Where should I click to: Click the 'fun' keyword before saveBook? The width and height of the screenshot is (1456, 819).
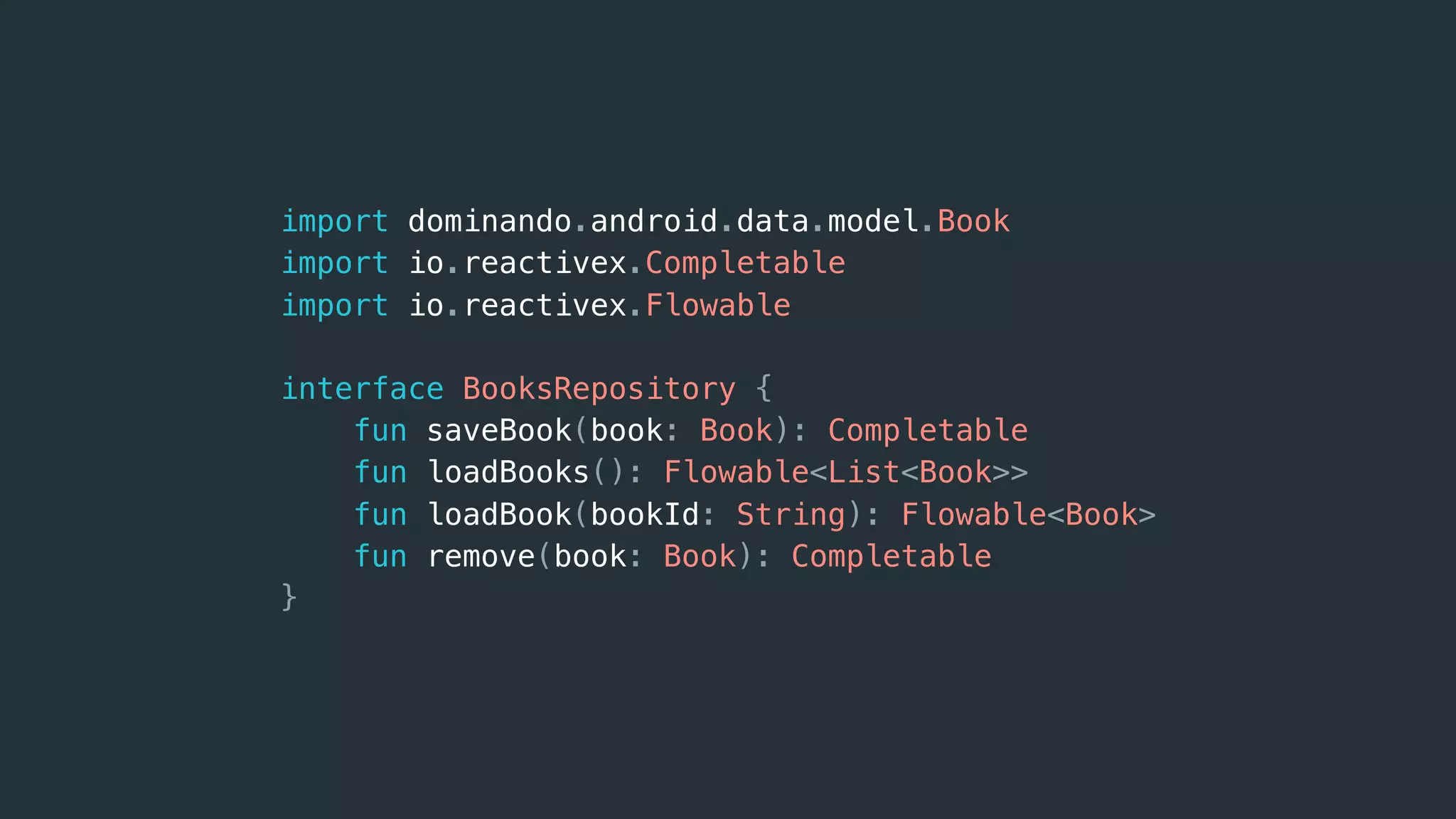(x=381, y=431)
